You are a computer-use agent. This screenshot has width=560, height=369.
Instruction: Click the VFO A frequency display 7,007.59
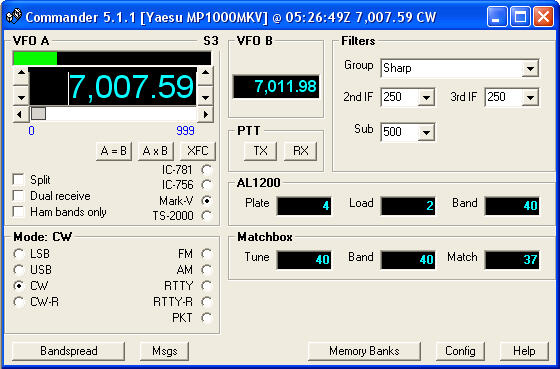[x=112, y=86]
